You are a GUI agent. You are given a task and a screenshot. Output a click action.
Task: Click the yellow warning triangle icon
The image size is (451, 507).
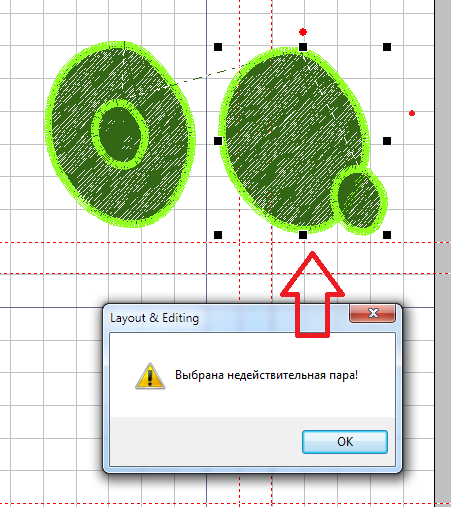(x=150, y=376)
